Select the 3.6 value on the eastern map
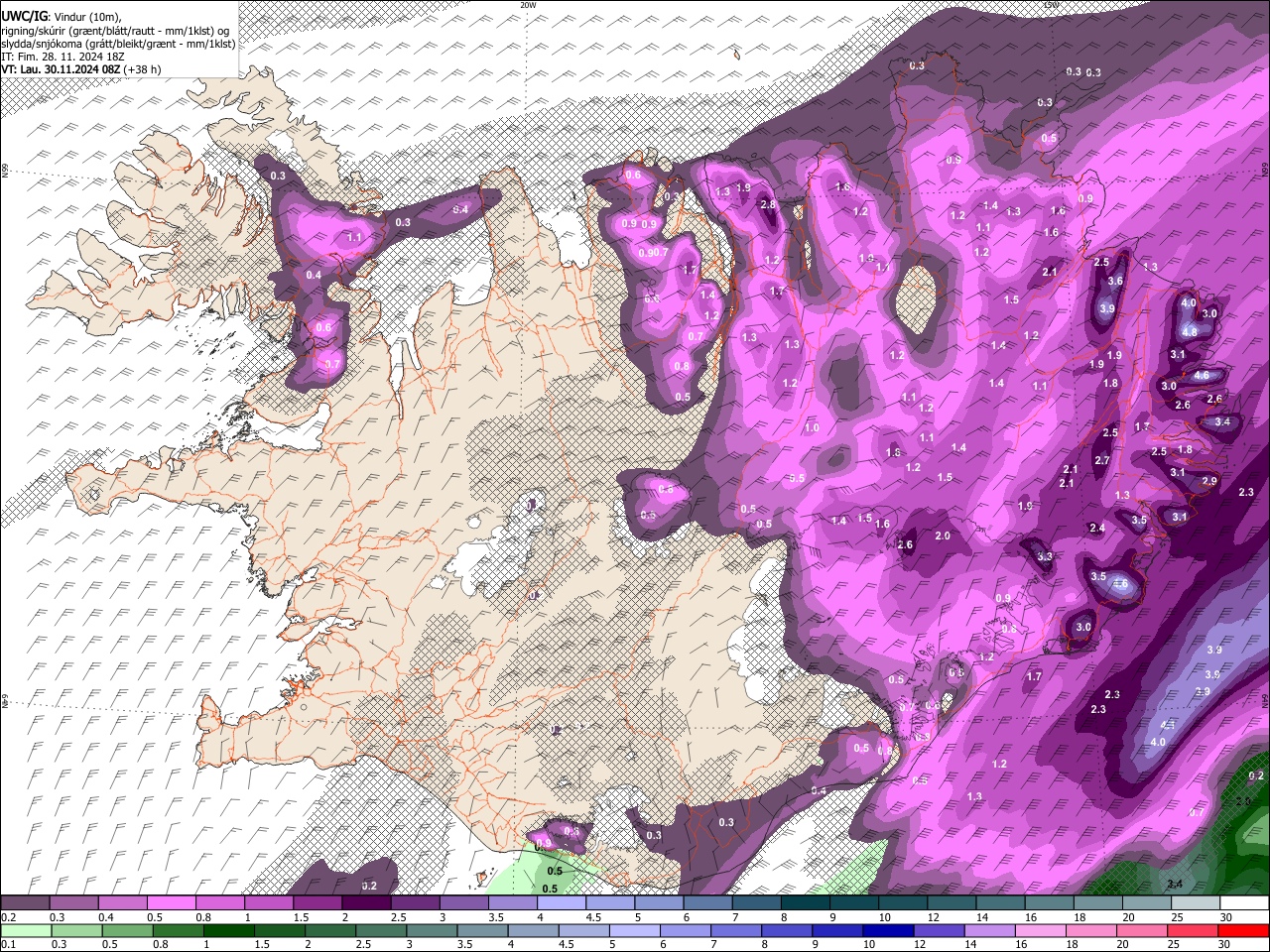Image resolution: width=1270 pixels, height=952 pixels. click(1114, 281)
